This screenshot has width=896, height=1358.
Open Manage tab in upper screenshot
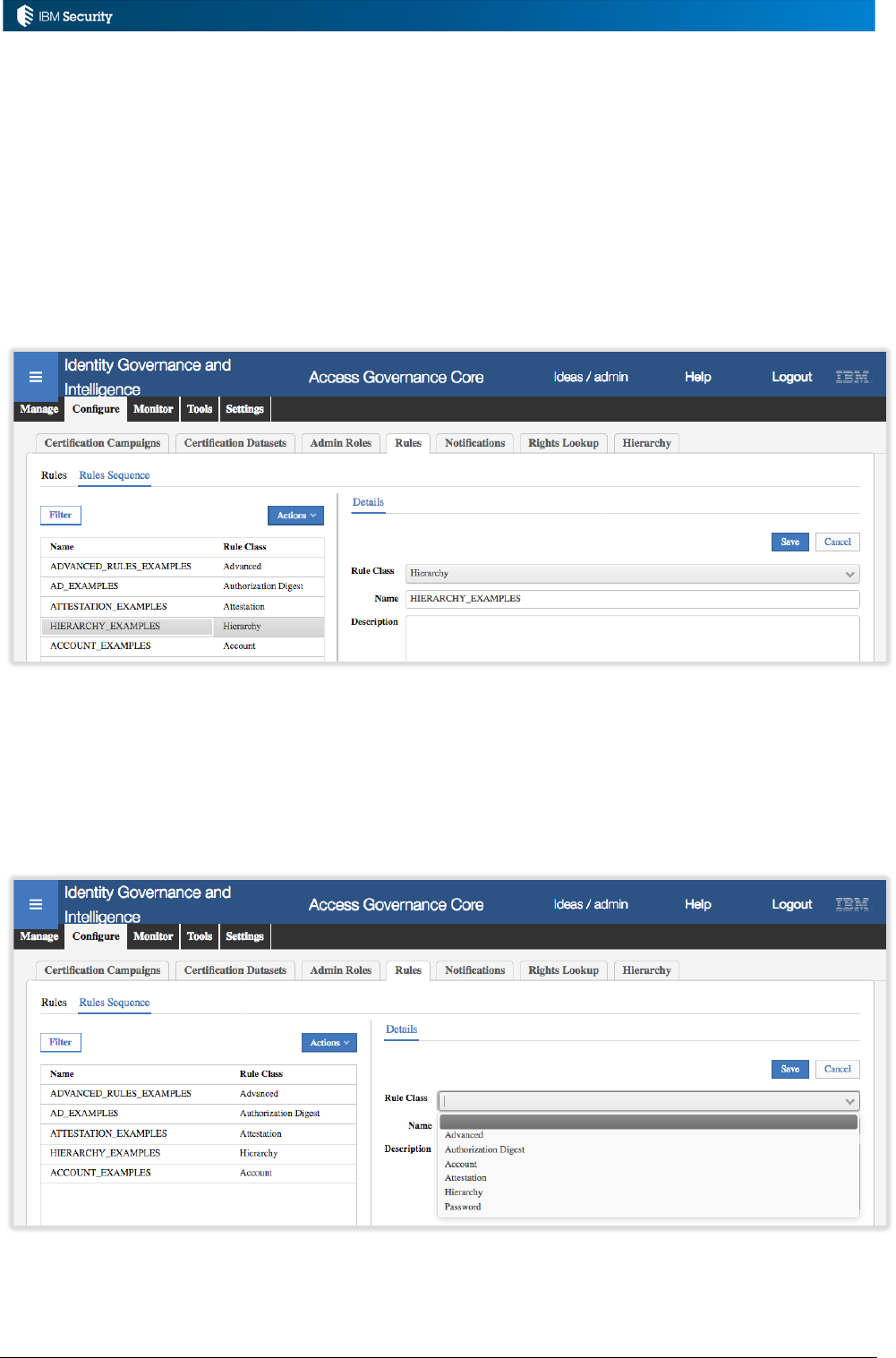[39, 409]
